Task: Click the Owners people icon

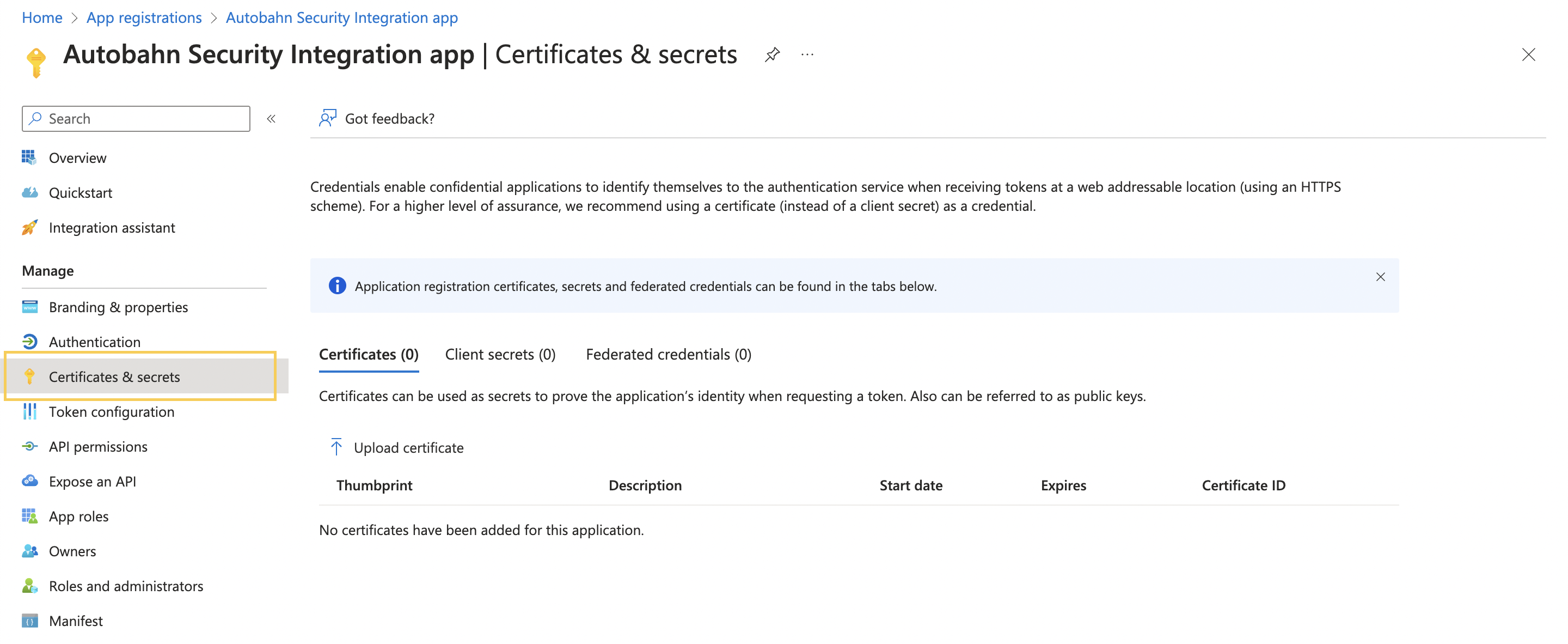Action: coord(29,551)
